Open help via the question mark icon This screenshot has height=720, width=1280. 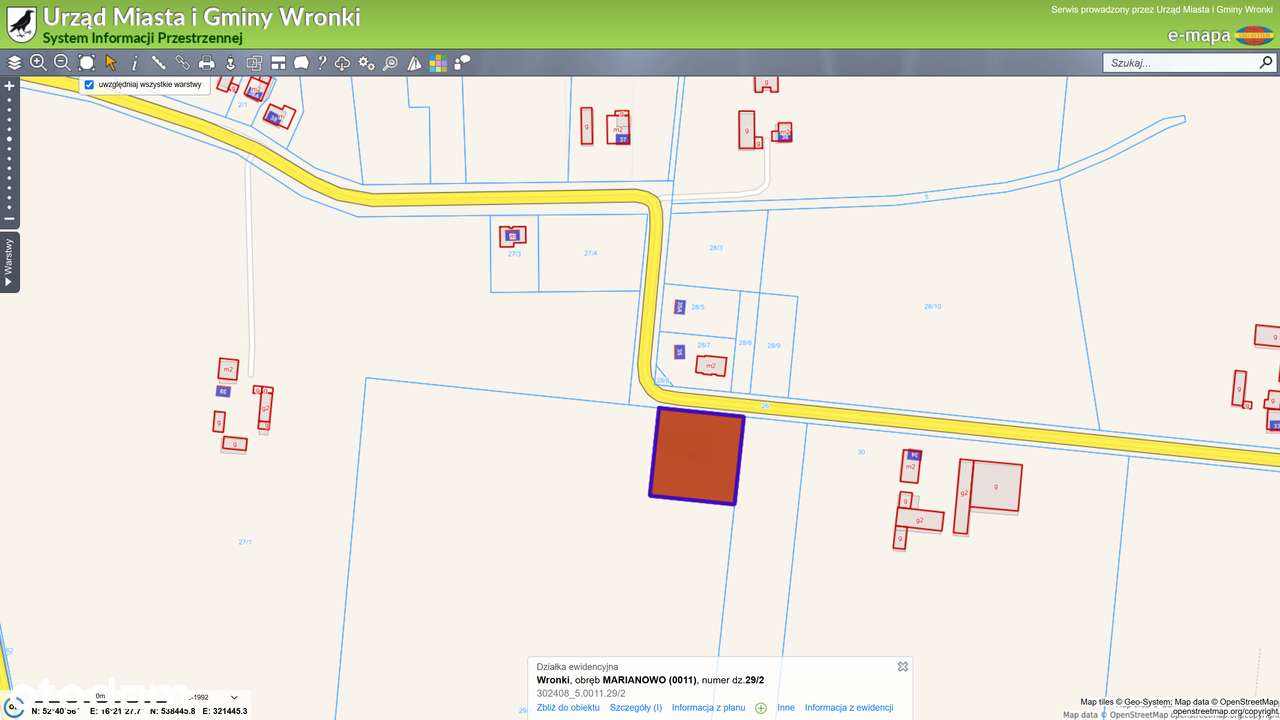coord(322,62)
